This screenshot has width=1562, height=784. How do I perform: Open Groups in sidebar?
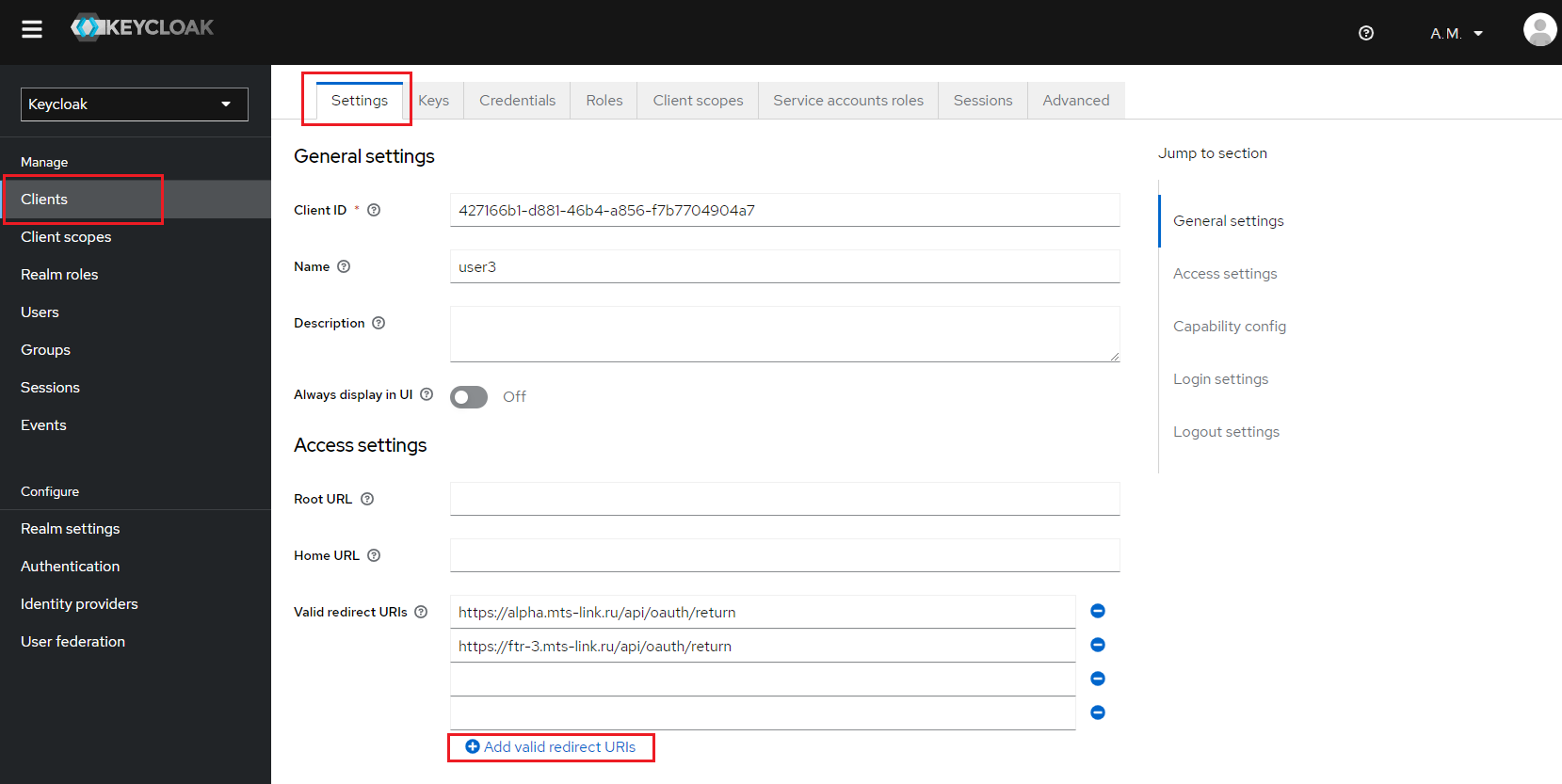[136, 350]
